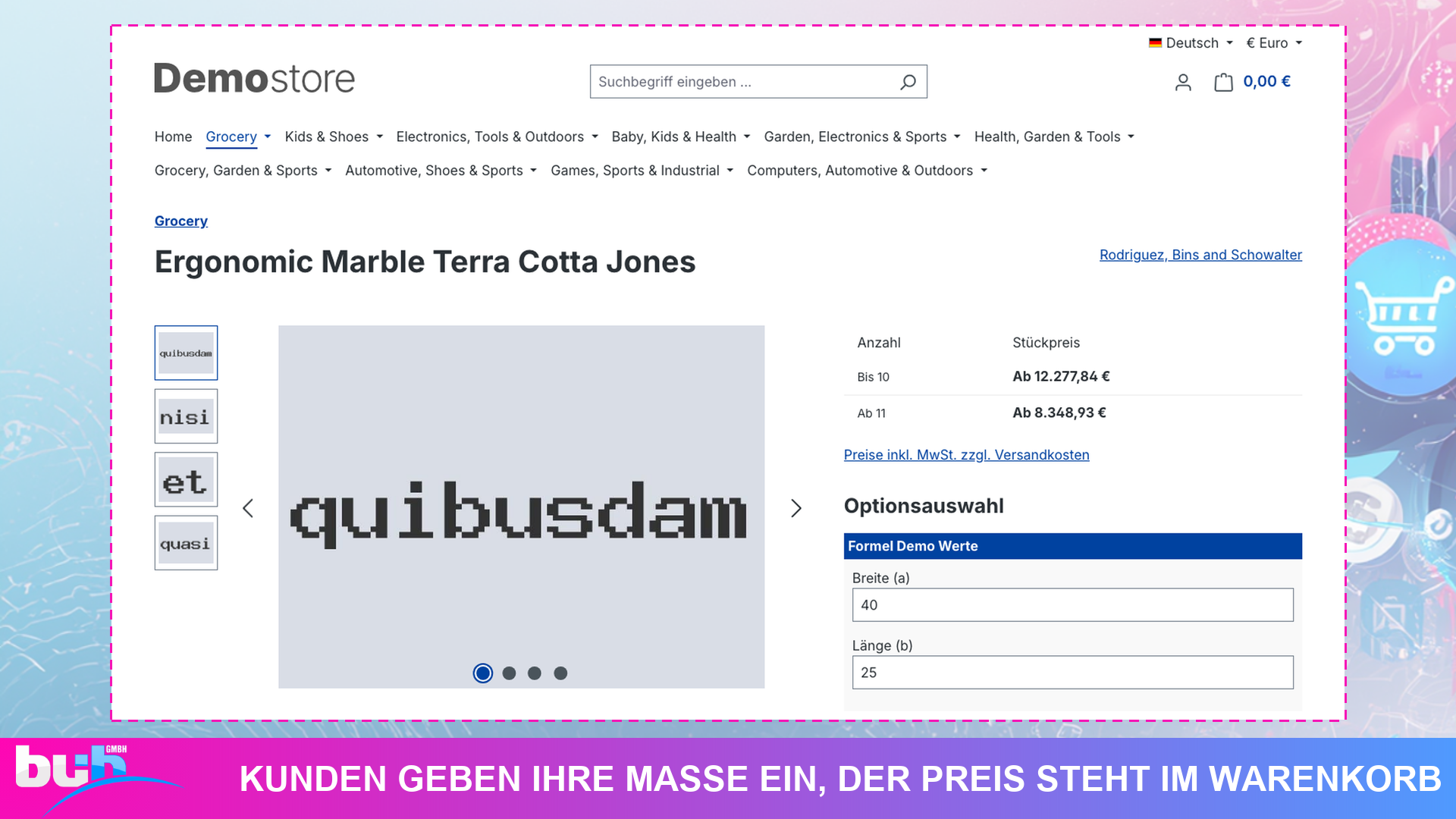The image size is (1456, 819).
Task: Open the Home navigation item
Action: pyautogui.click(x=173, y=136)
